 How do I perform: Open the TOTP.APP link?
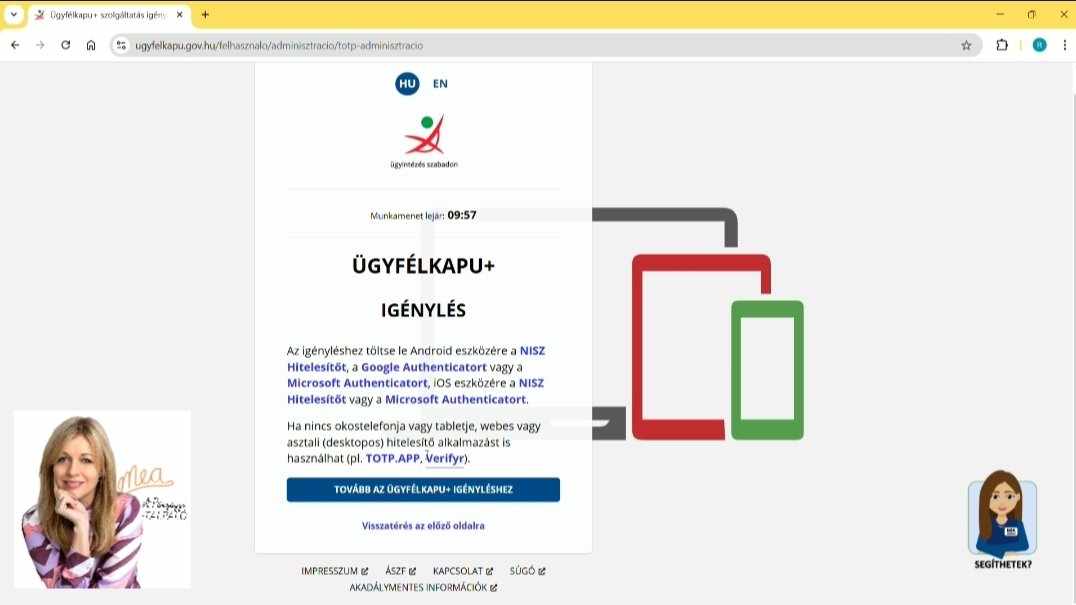pos(392,458)
